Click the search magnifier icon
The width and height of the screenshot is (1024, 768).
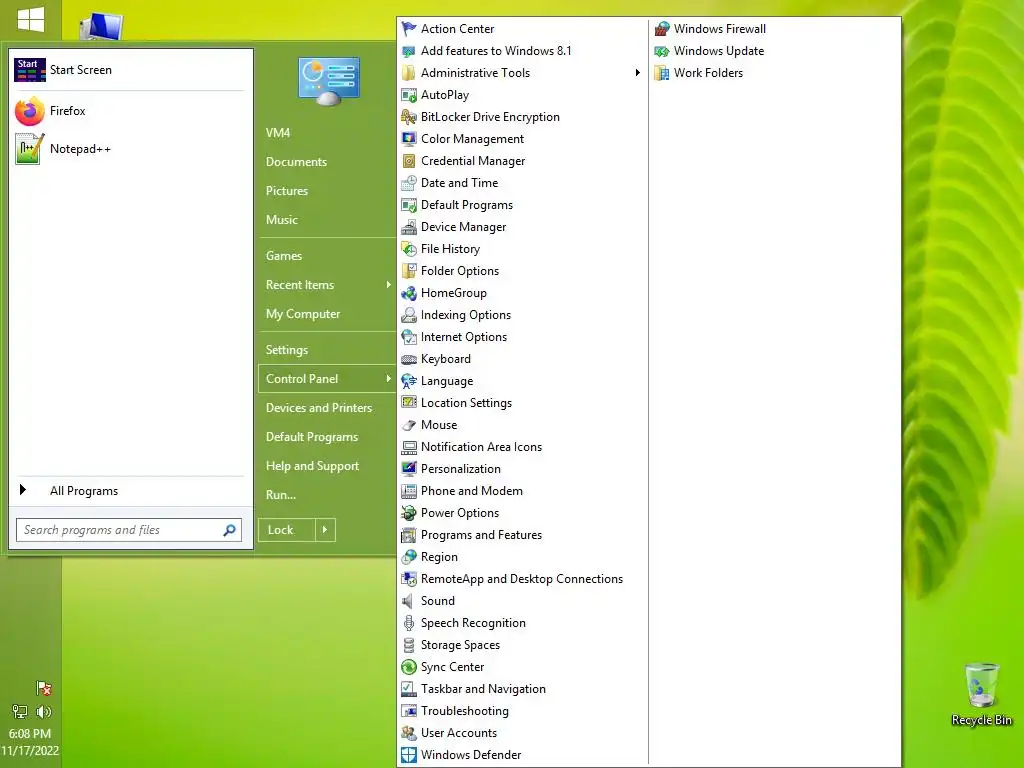click(229, 530)
